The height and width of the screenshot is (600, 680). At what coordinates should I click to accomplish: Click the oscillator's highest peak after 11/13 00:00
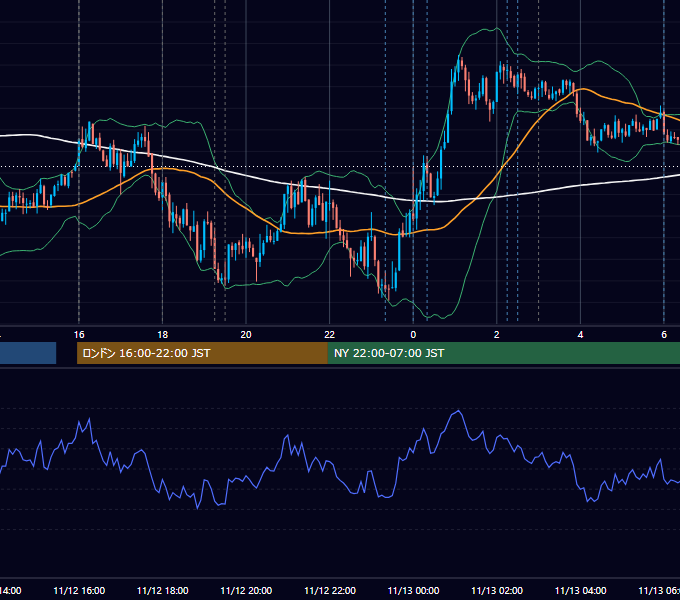click(458, 411)
